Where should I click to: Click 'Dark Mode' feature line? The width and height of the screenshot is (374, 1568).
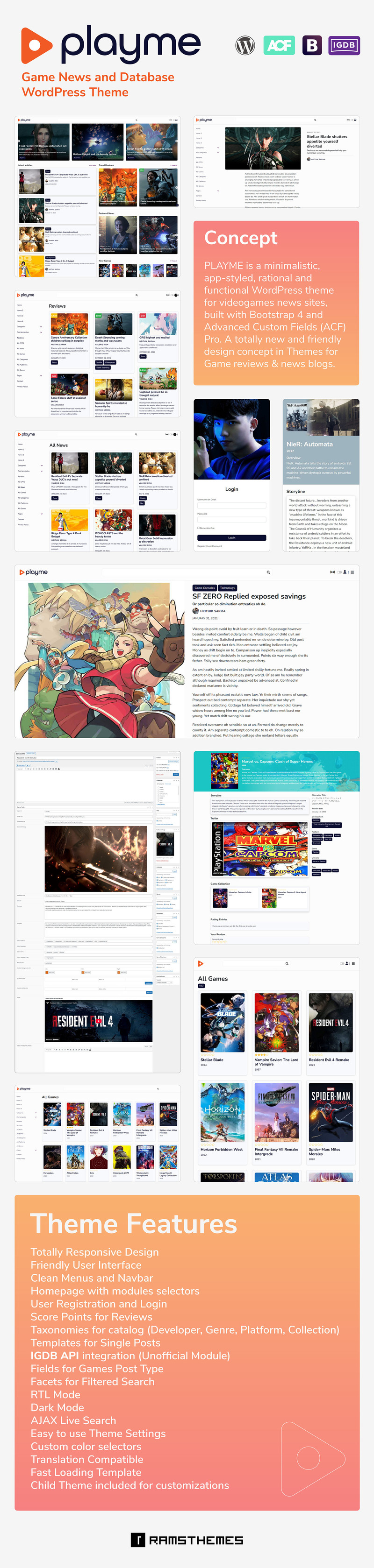[57, 1407]
